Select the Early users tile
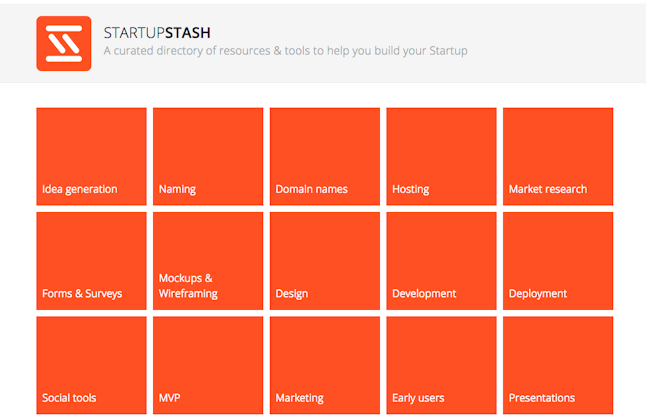Screen dimensions: 646x420 (441, 365)
